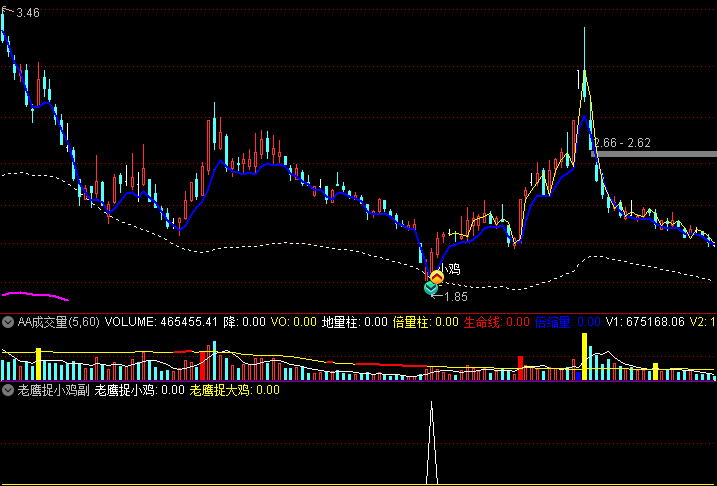The height and width of the screenshot is (486, 717).
Task: Click the 小鸡 text label on chart
Action: 451,270
